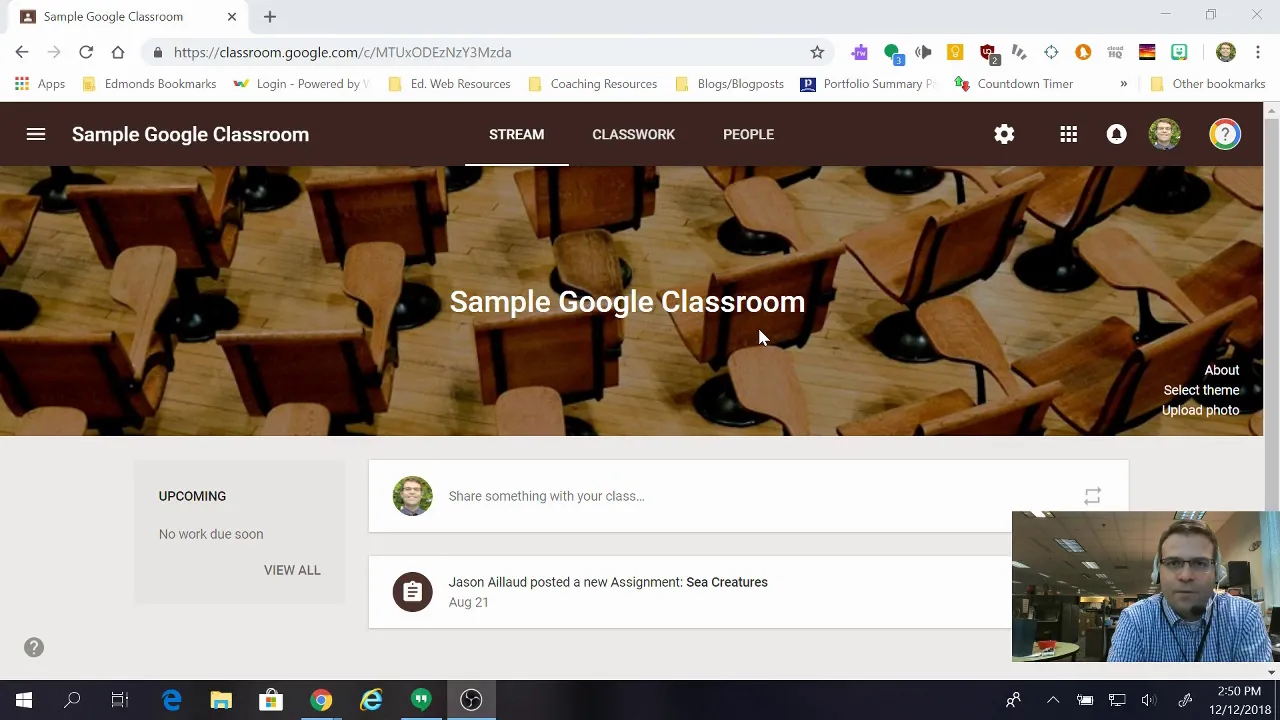
Task: Open Classroom notifications bell
Action: click(1117, 134)
